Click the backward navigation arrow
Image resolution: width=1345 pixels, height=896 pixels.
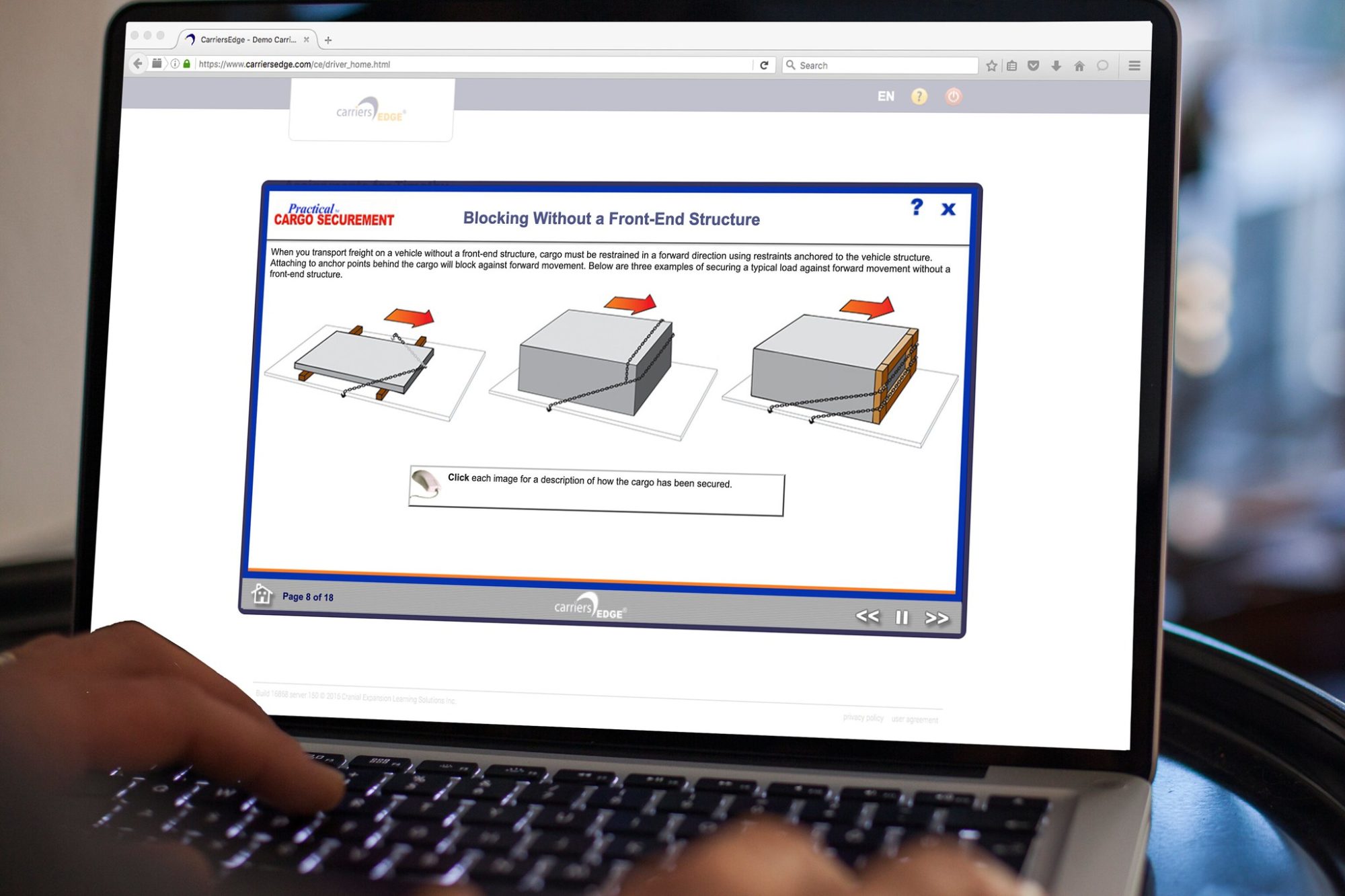click(x=864, y=617)
